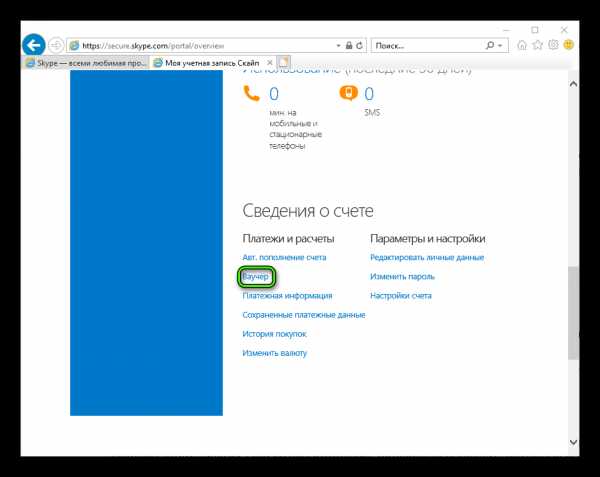
Task: Click 'Редактировать личные данные' link
Action: tap(426, 257)
